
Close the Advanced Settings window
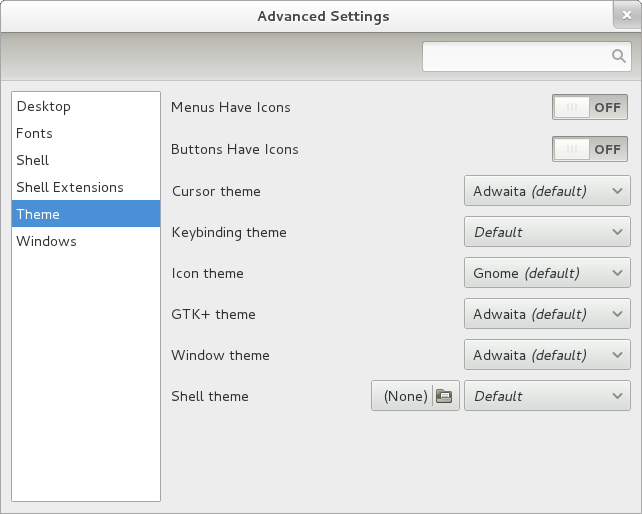click(626, 15)
